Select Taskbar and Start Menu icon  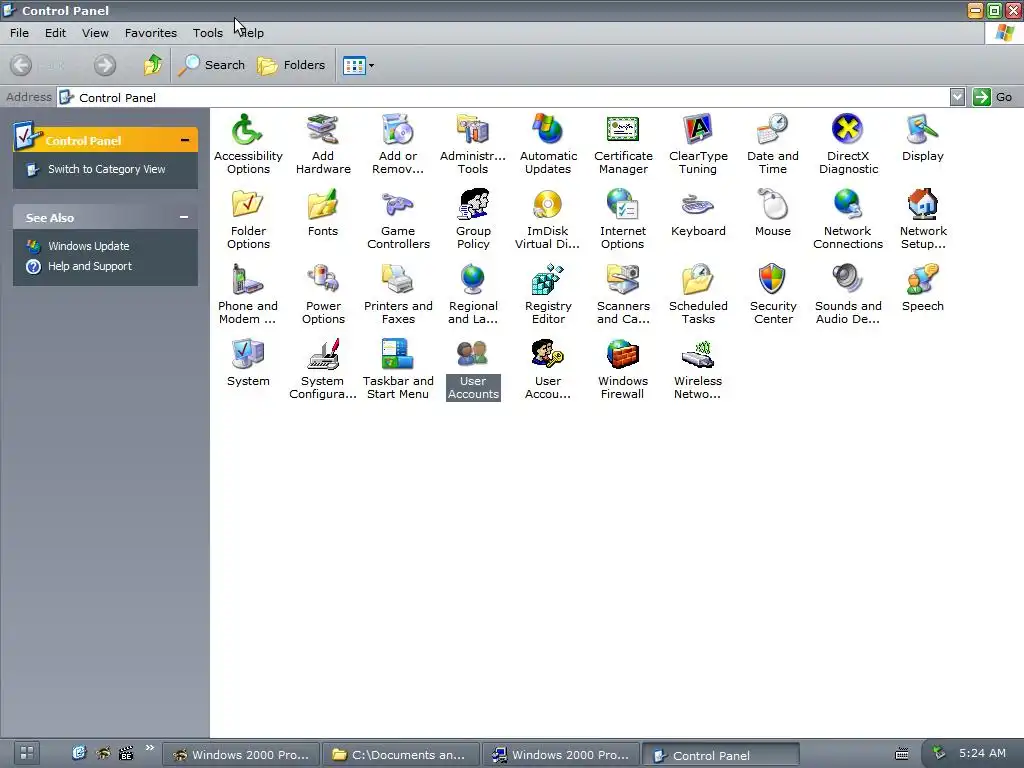click(398, 369)
